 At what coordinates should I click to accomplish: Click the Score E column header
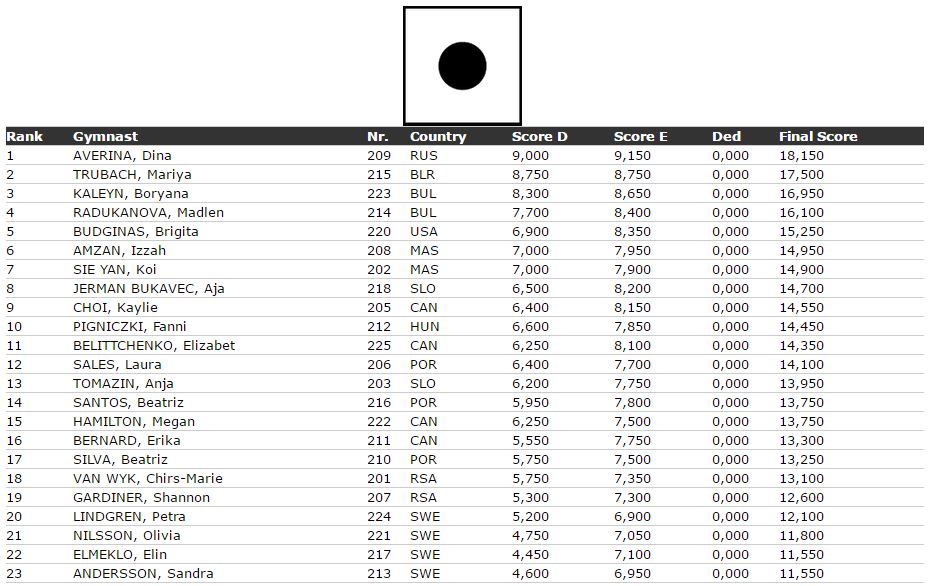641,137
